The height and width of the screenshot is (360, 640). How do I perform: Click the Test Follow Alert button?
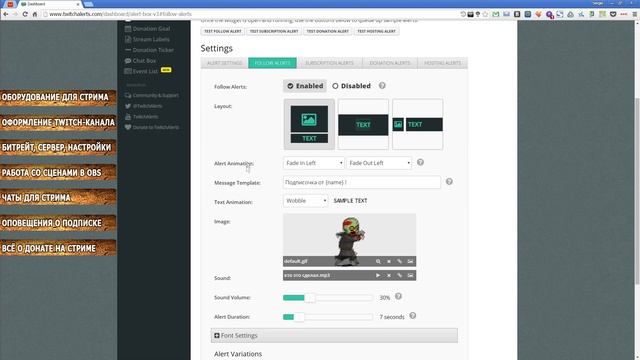pos(223,31)
